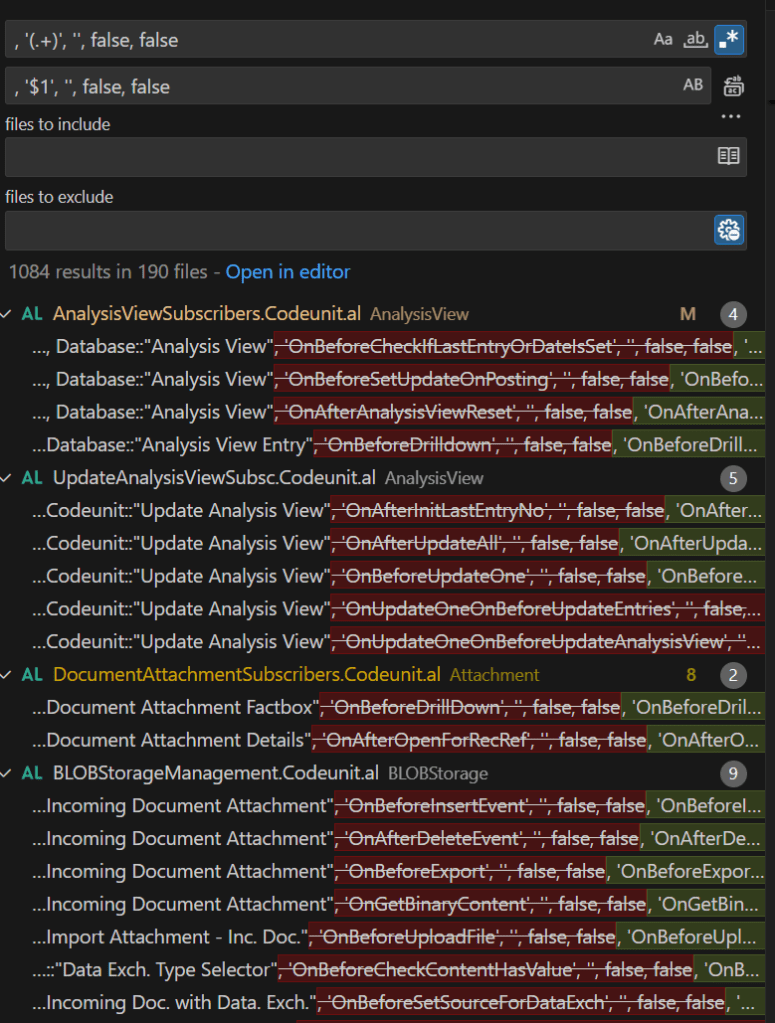
Task: Collapse UpdateAnalysisViewSubsc.Codeunit.al results group
Action: [x=10, y=478]
